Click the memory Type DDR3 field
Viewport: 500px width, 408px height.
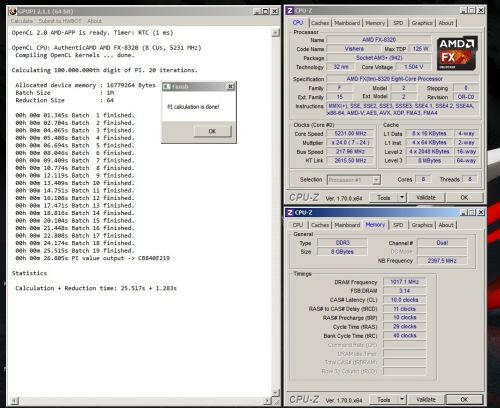click(342, 243)
